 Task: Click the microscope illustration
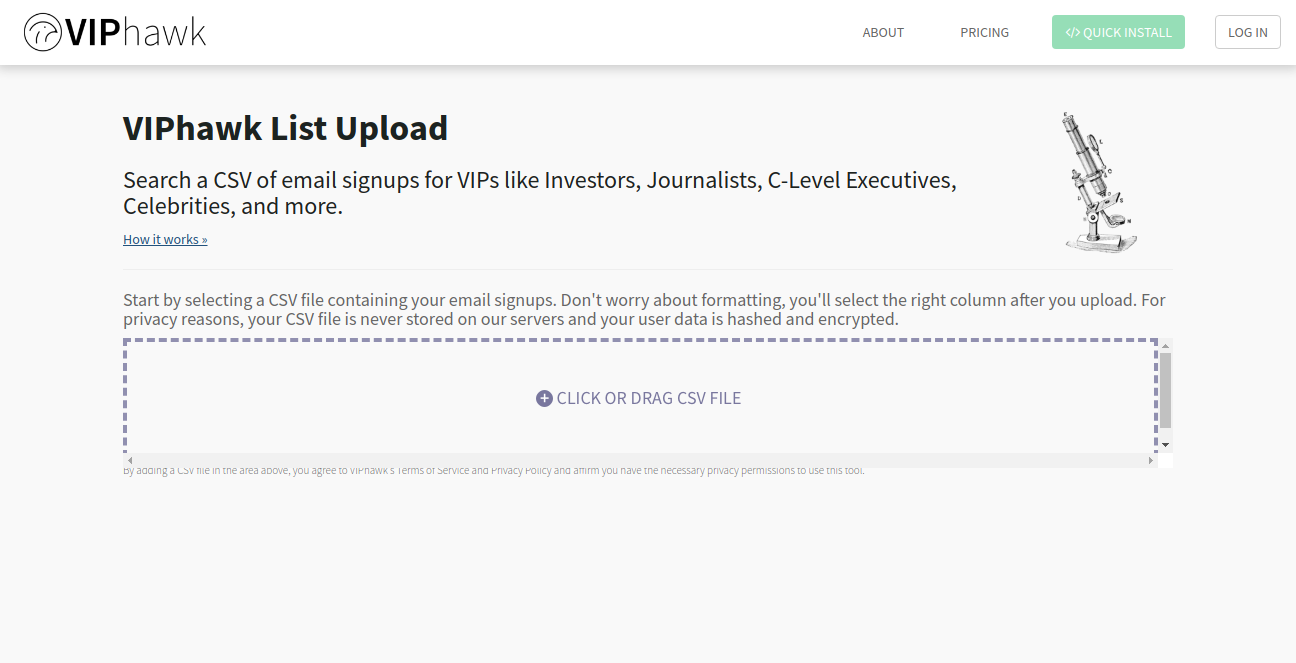pyautogui.click(x=1100, y=181)
